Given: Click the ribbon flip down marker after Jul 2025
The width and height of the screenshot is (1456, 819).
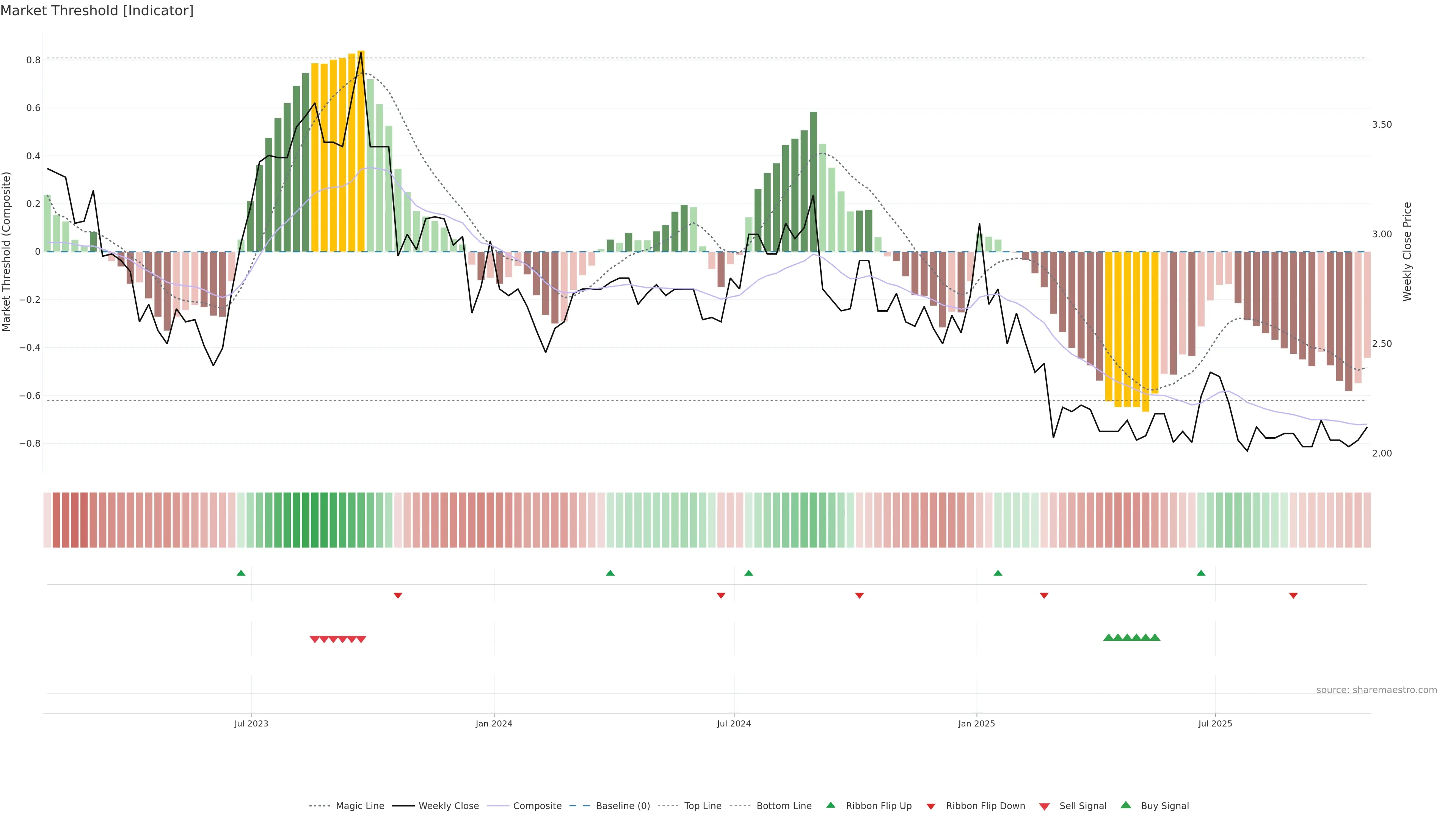Looking at the screenshot, I should pos(1293,595).
